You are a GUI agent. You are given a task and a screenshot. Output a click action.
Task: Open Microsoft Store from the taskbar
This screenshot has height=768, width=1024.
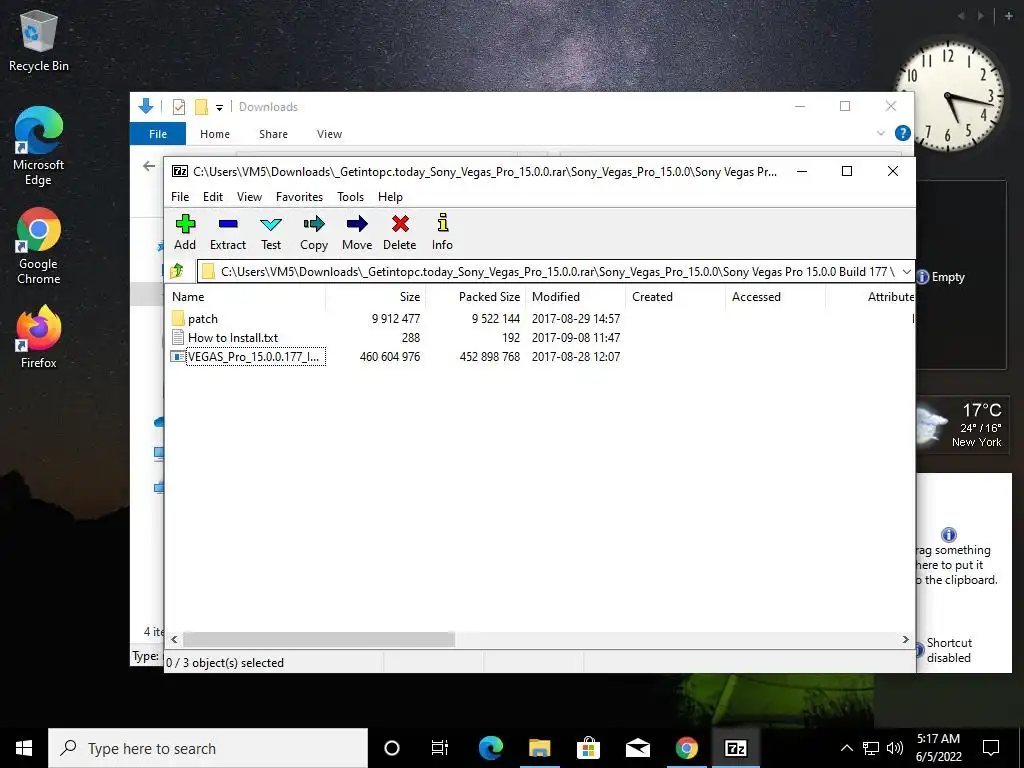(588, 748)
